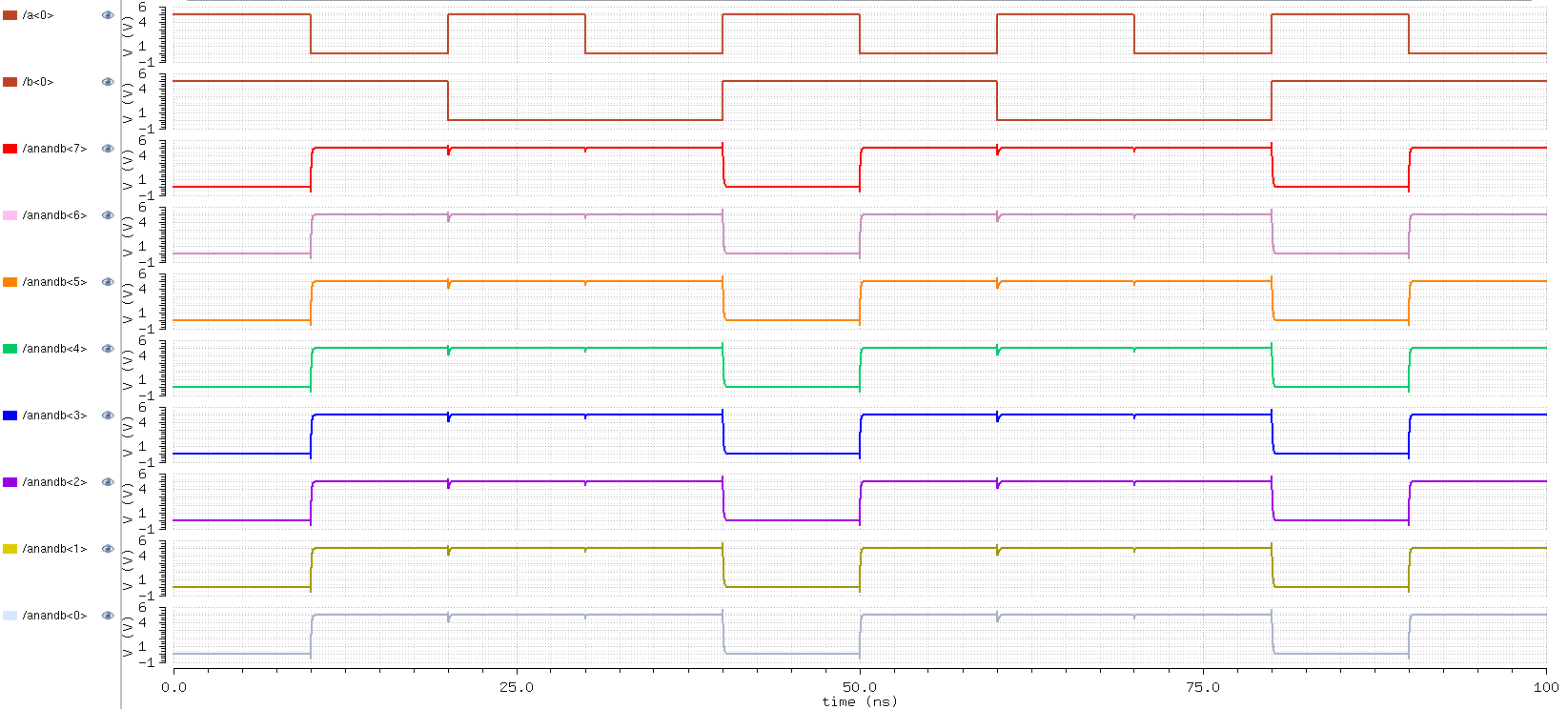This screenshot has width=1568, height=709.
Task: Toggle eye icon for /anandb<0>
Action: click(108, 616)
